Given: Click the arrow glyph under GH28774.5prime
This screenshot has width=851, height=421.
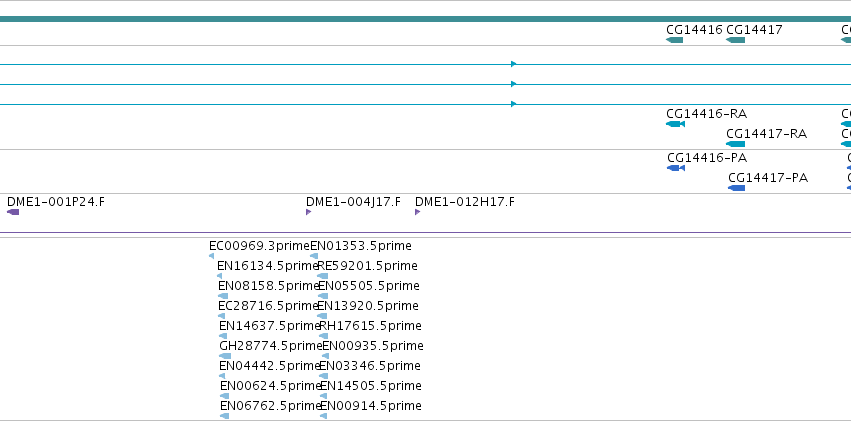Looking at the screenshot, I should click(x=225, y=356).
